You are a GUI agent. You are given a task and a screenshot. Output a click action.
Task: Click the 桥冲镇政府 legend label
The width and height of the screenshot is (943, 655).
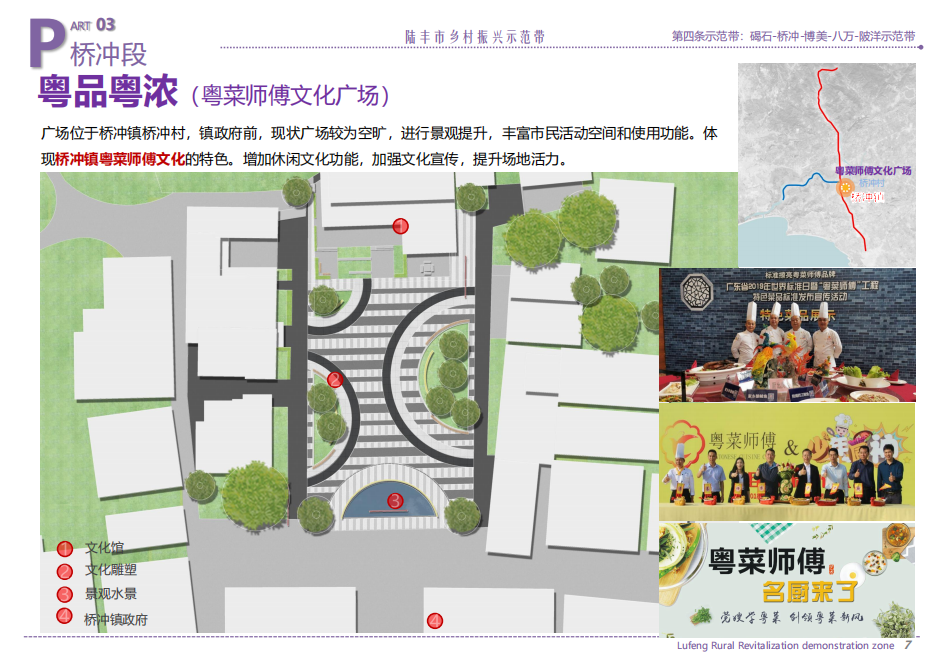click(116, 619)
